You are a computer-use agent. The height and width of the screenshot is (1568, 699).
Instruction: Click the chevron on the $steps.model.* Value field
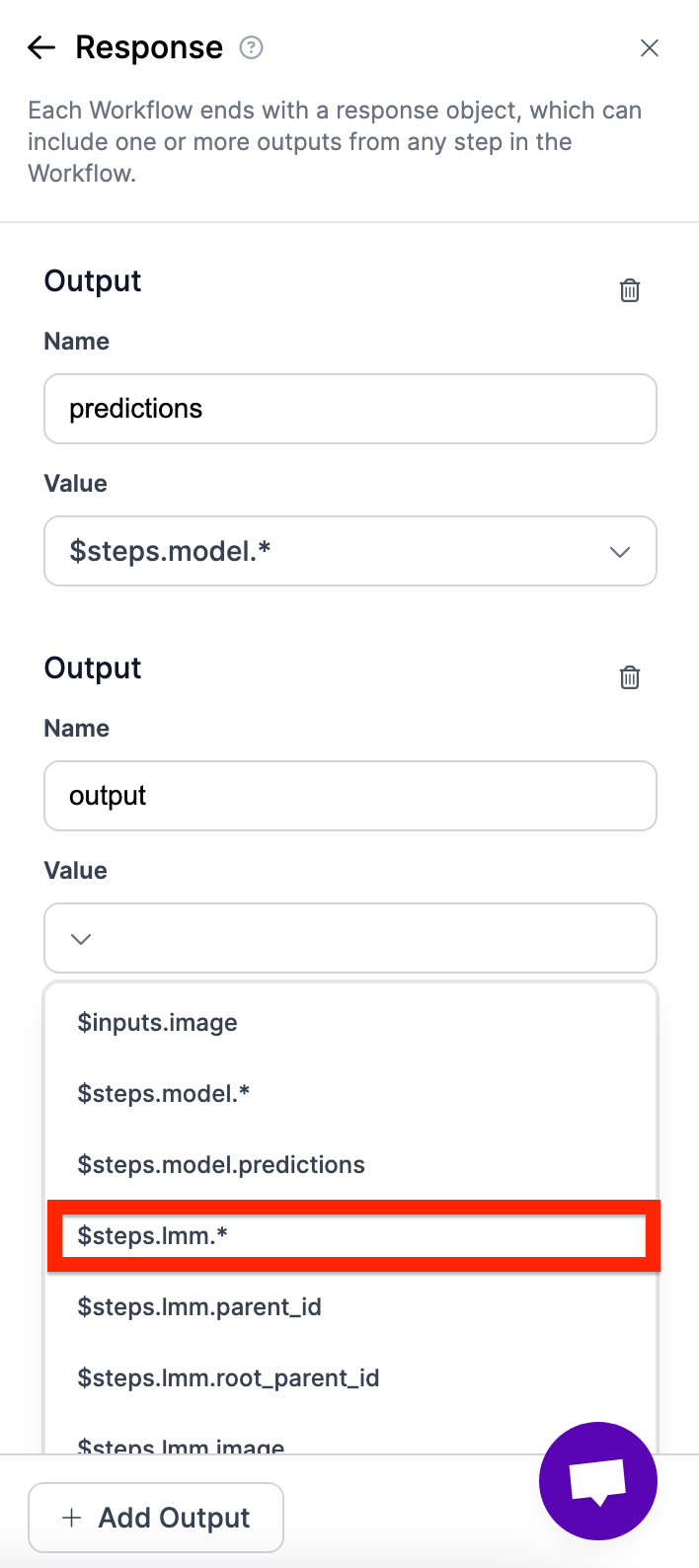[x=620, y=552]
